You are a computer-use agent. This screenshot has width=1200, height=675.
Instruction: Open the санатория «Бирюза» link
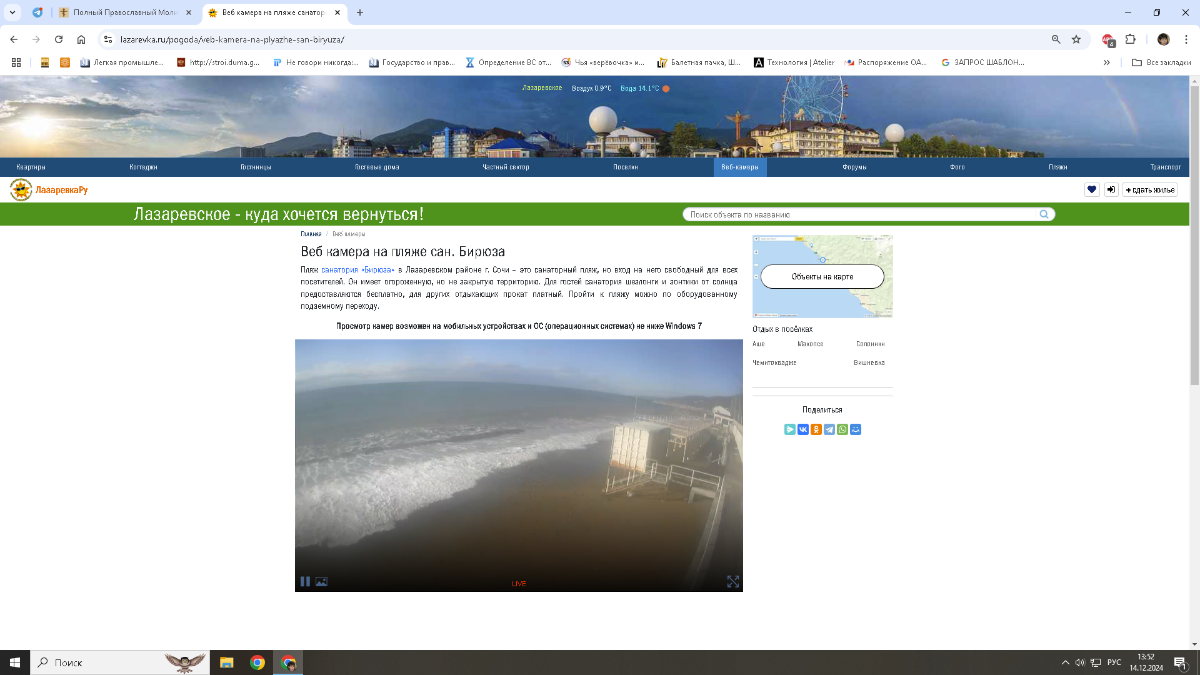358,270
